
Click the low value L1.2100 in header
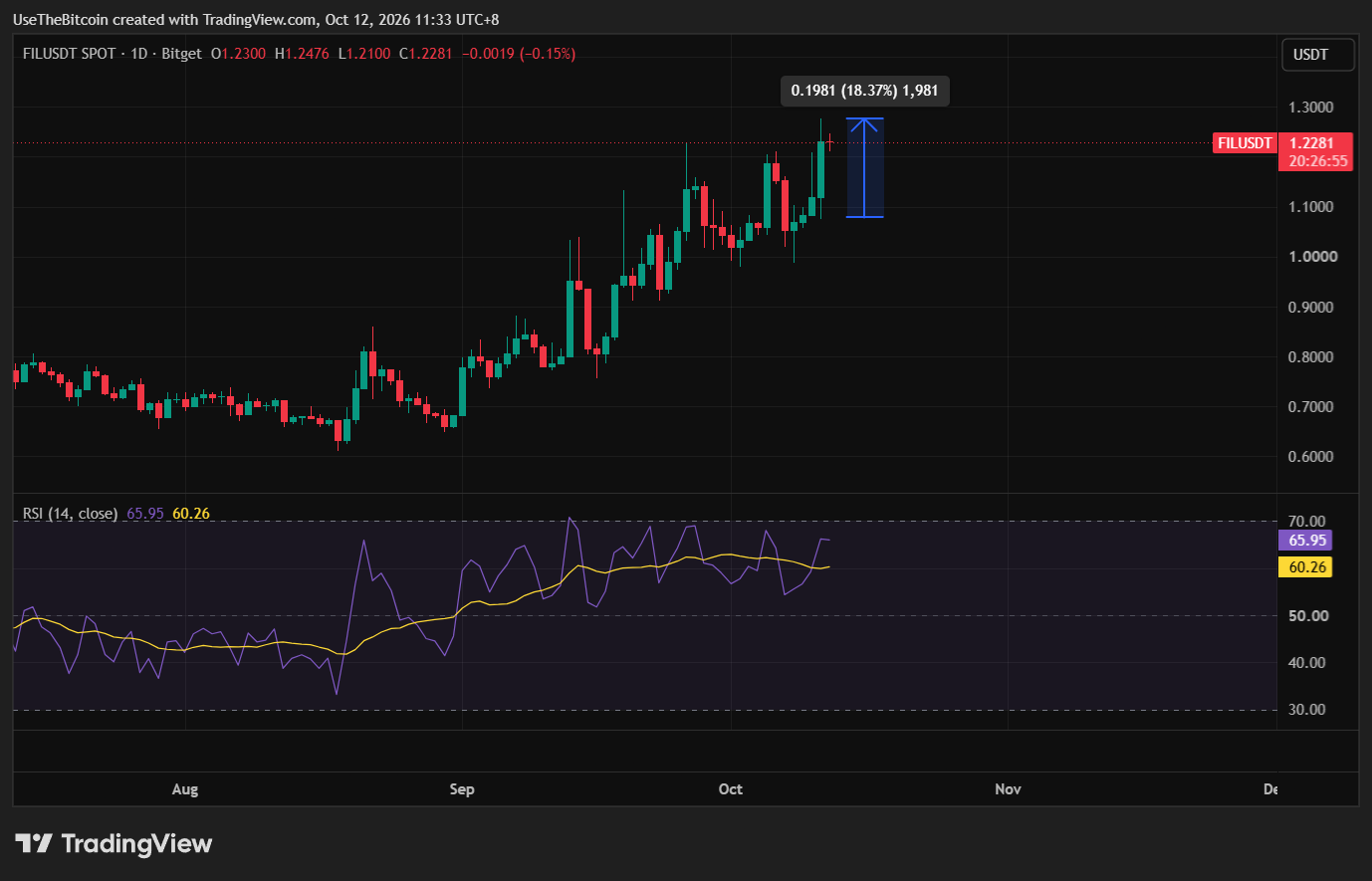click(364, 54)
